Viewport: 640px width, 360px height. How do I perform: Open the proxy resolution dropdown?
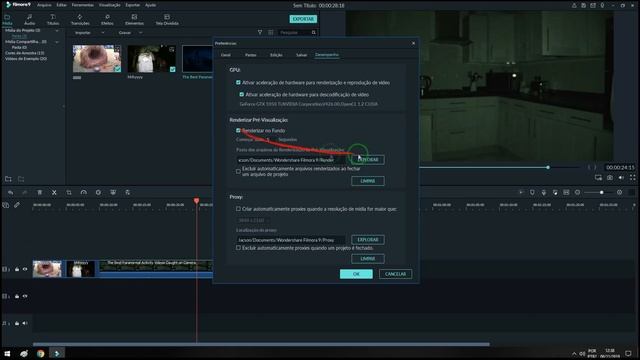(253, 220)
